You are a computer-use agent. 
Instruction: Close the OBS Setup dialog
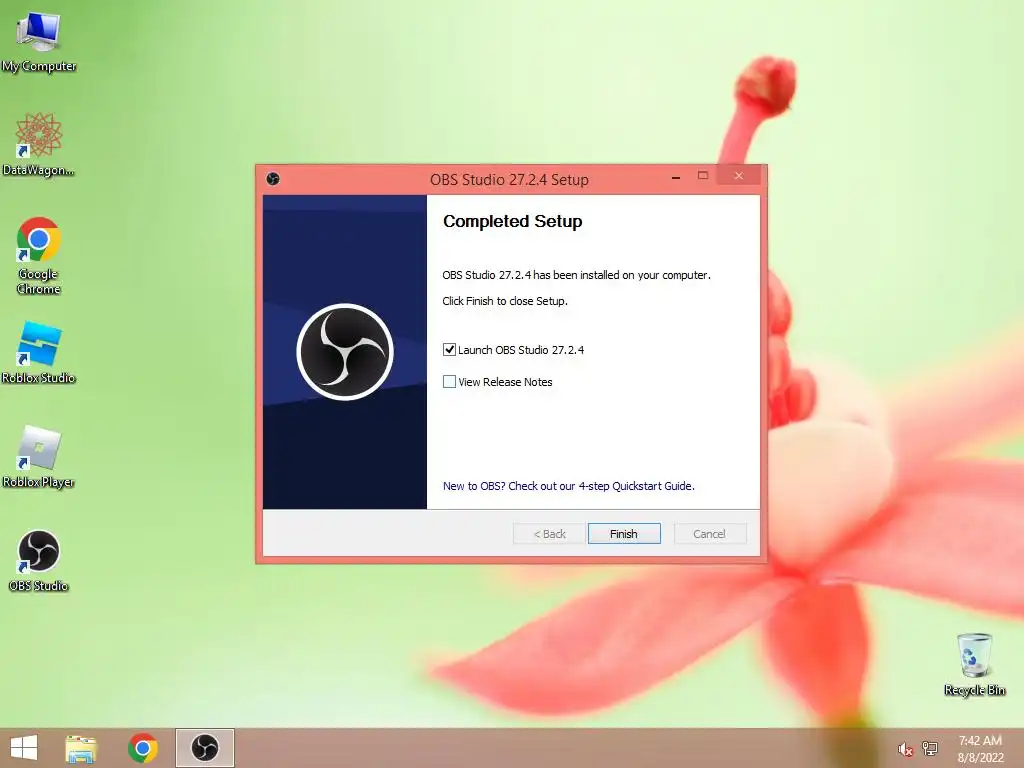(739, 176)
